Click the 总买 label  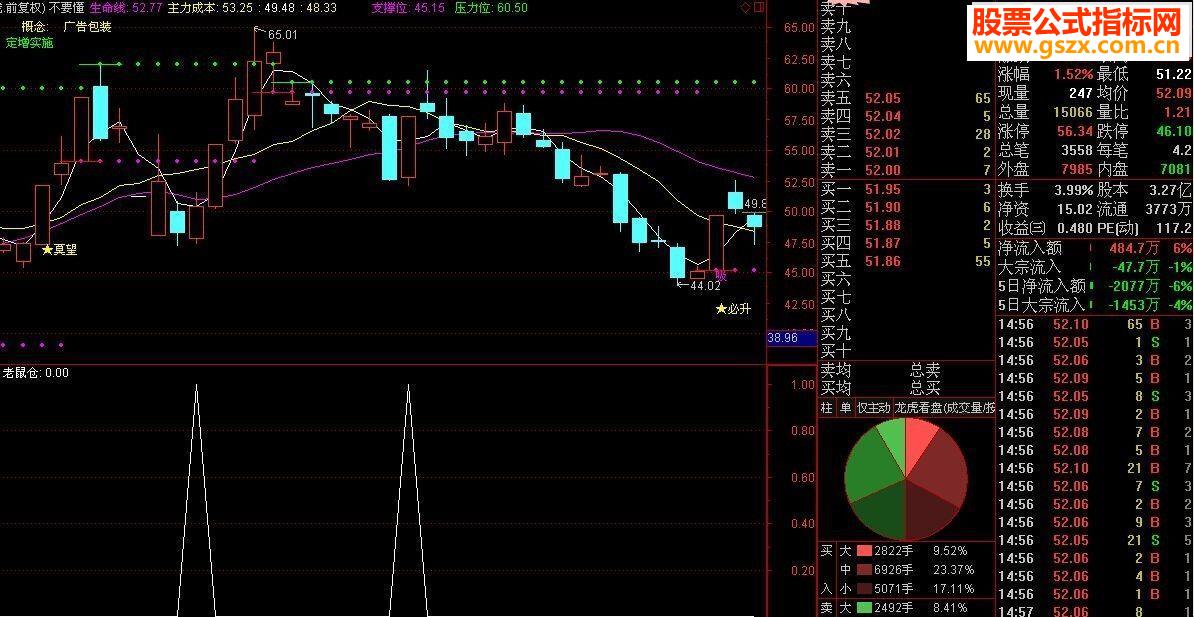coord(925,388)
